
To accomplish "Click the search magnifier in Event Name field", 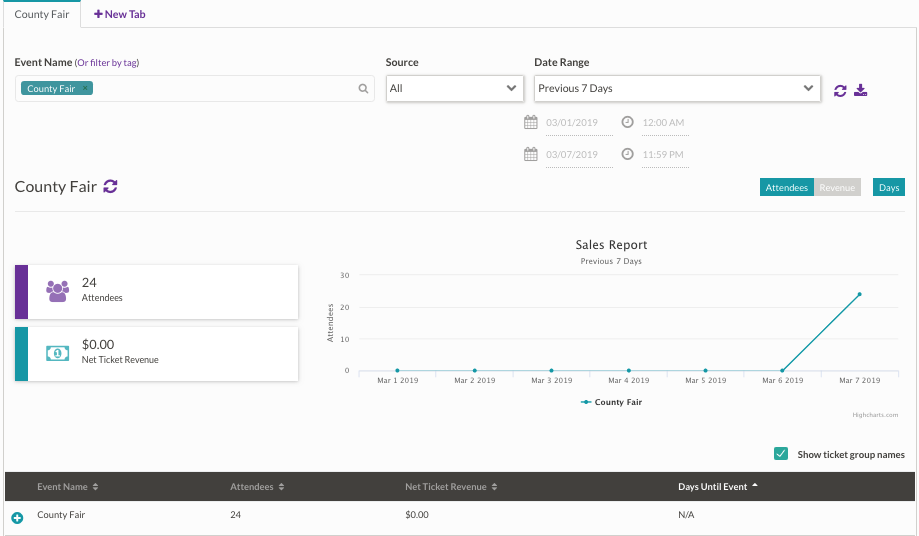I will (364, 89).
